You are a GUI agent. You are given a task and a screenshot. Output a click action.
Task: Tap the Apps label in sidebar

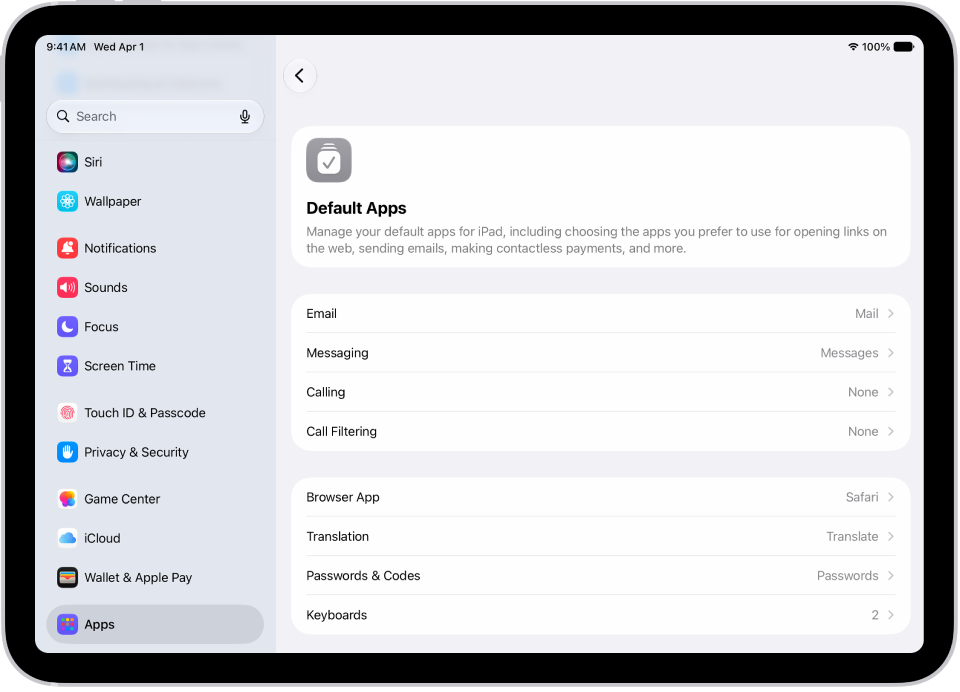(100, 625)
